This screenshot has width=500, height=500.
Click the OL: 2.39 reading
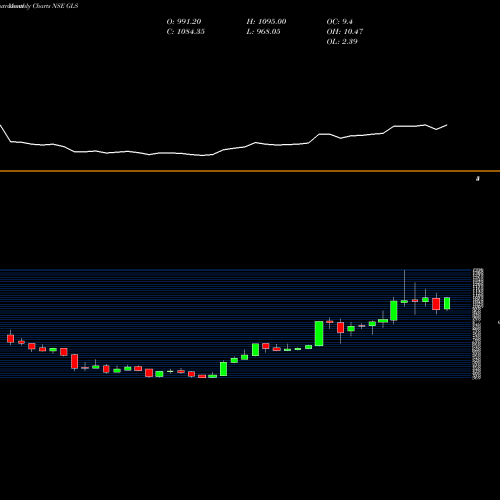342,42
